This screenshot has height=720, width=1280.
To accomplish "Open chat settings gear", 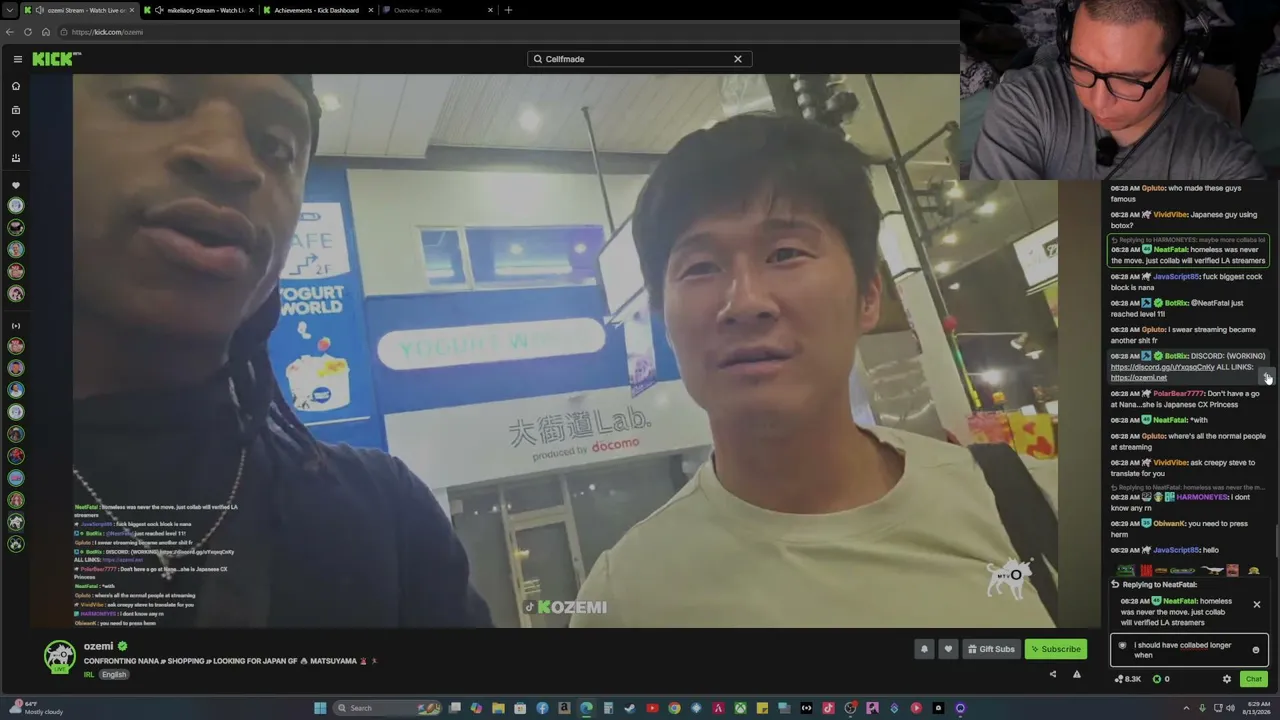I will pyautogui.click(x=1227, y=679).
